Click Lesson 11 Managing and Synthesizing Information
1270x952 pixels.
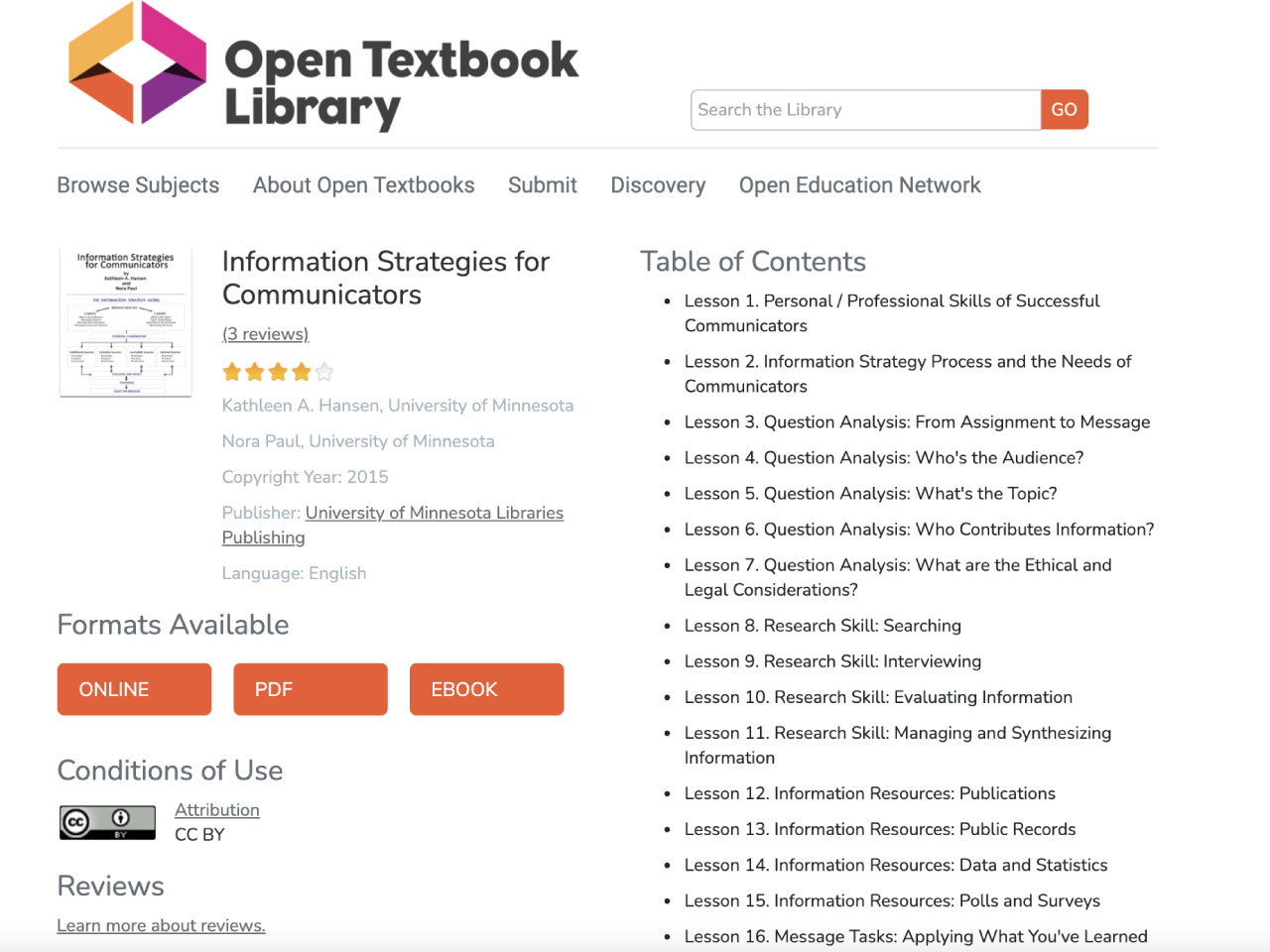(898, 745)
